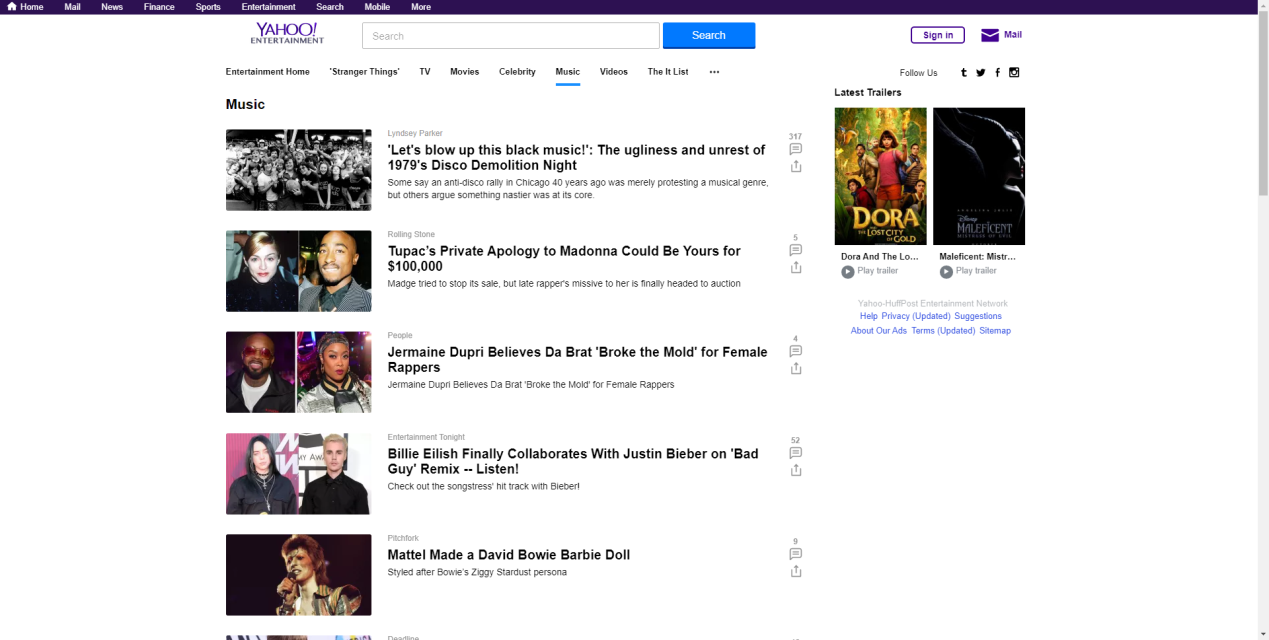Share the Disco Demolition Night article
Viewport: 1269px width, 640px height.
coord(796,166)
